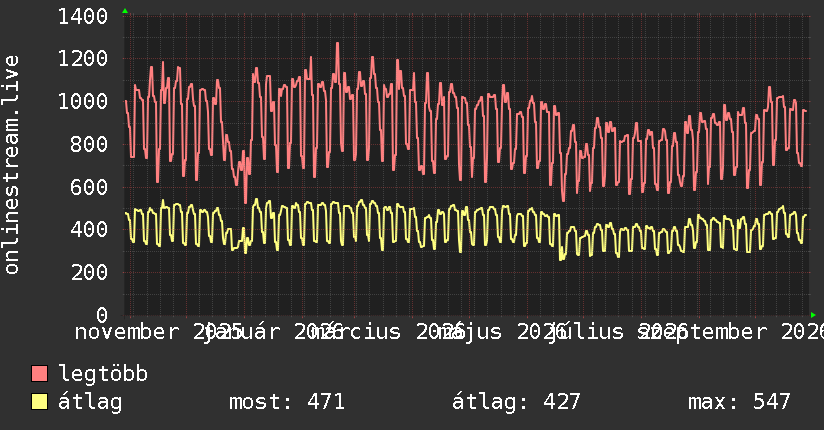This screenshot has height=430, width=824.
Task: Click the 'legtöbb' legend label
Action: click(x=103, y=373)
